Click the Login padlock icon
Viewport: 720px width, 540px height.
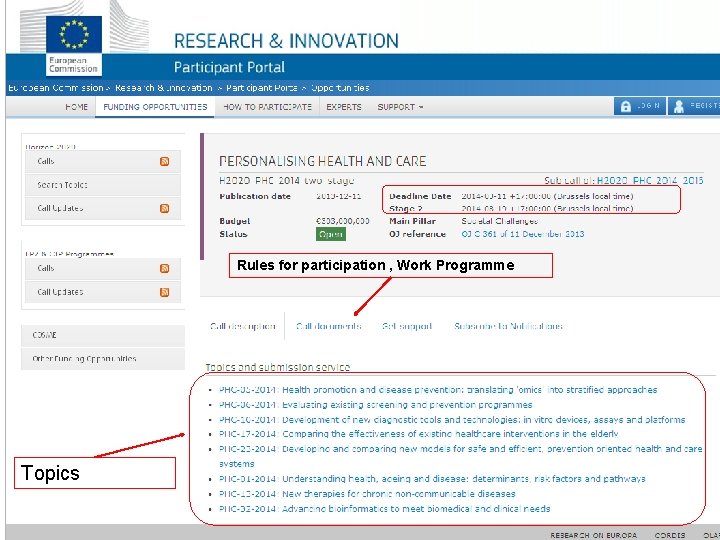(x=625, y=107)
